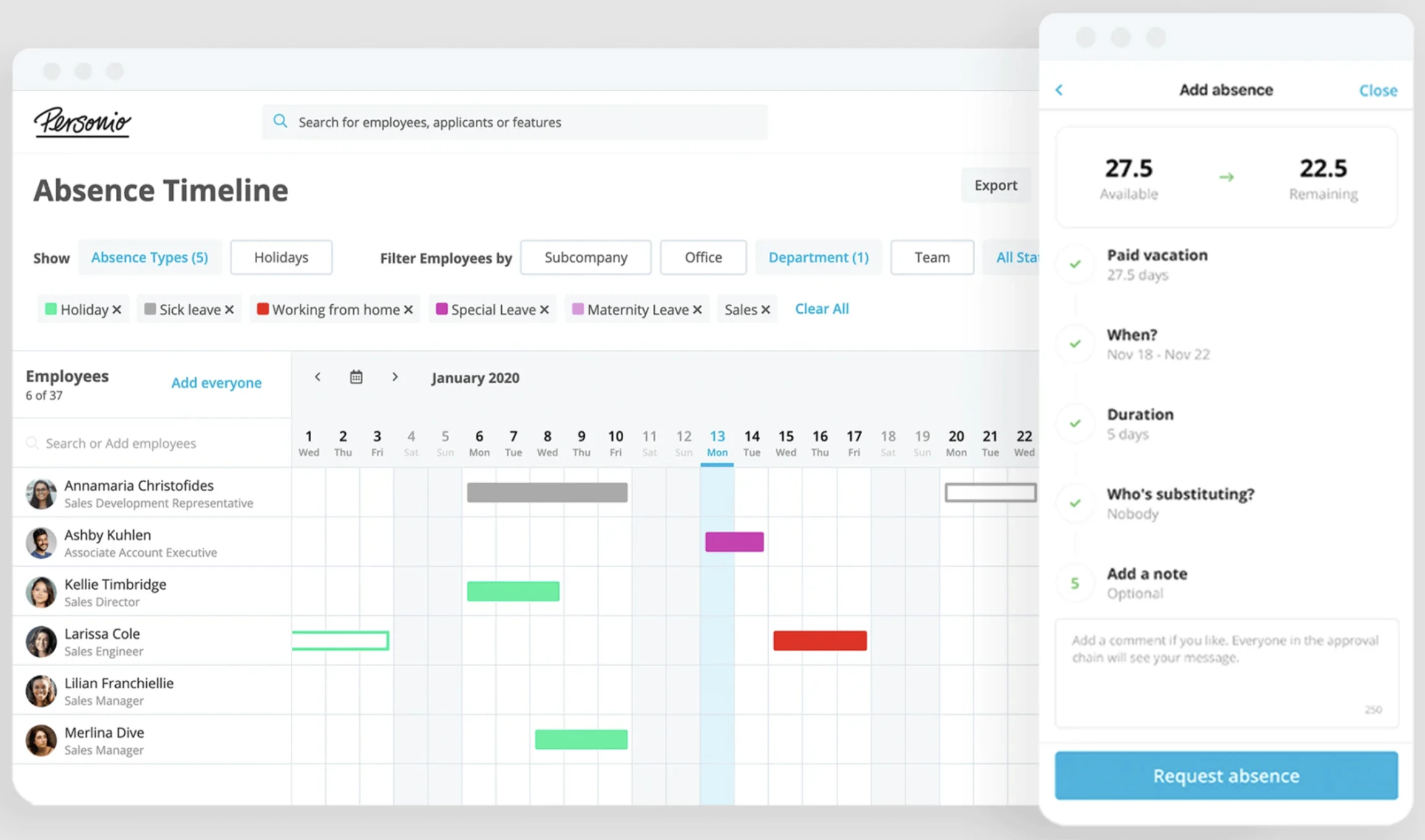Open the Department (1) filter dropdown

pos(818,257)
